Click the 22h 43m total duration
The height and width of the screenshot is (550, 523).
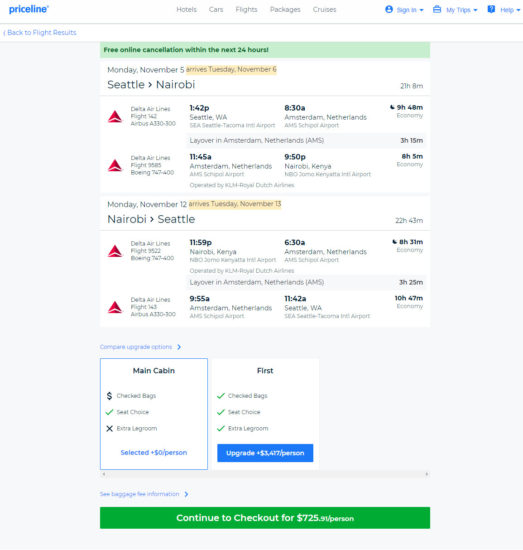tap(409, 221)
